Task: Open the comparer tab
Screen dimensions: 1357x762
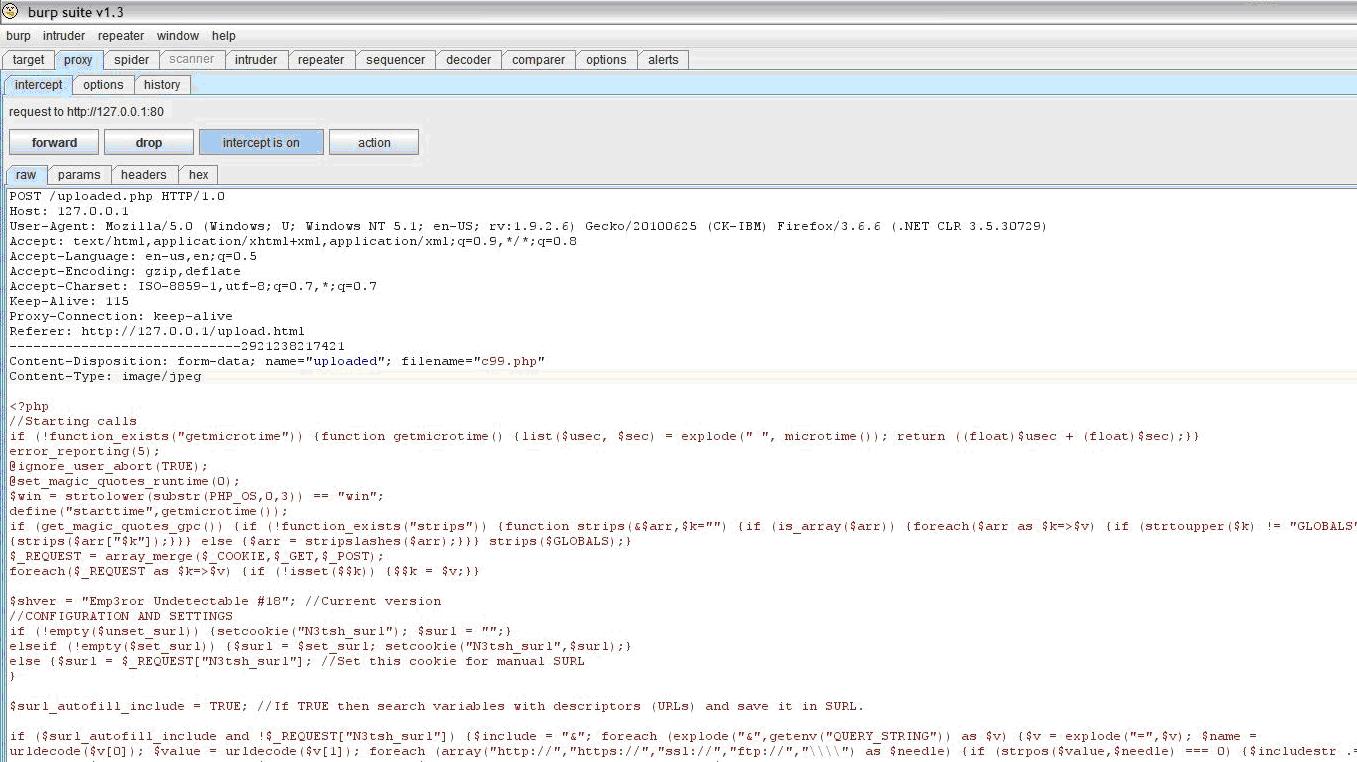Action: 538,60
